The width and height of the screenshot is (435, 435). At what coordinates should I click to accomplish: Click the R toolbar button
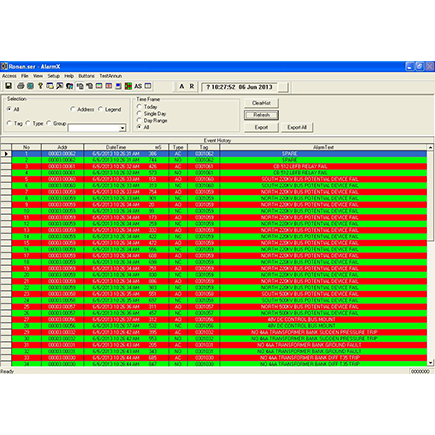point(192,86)
